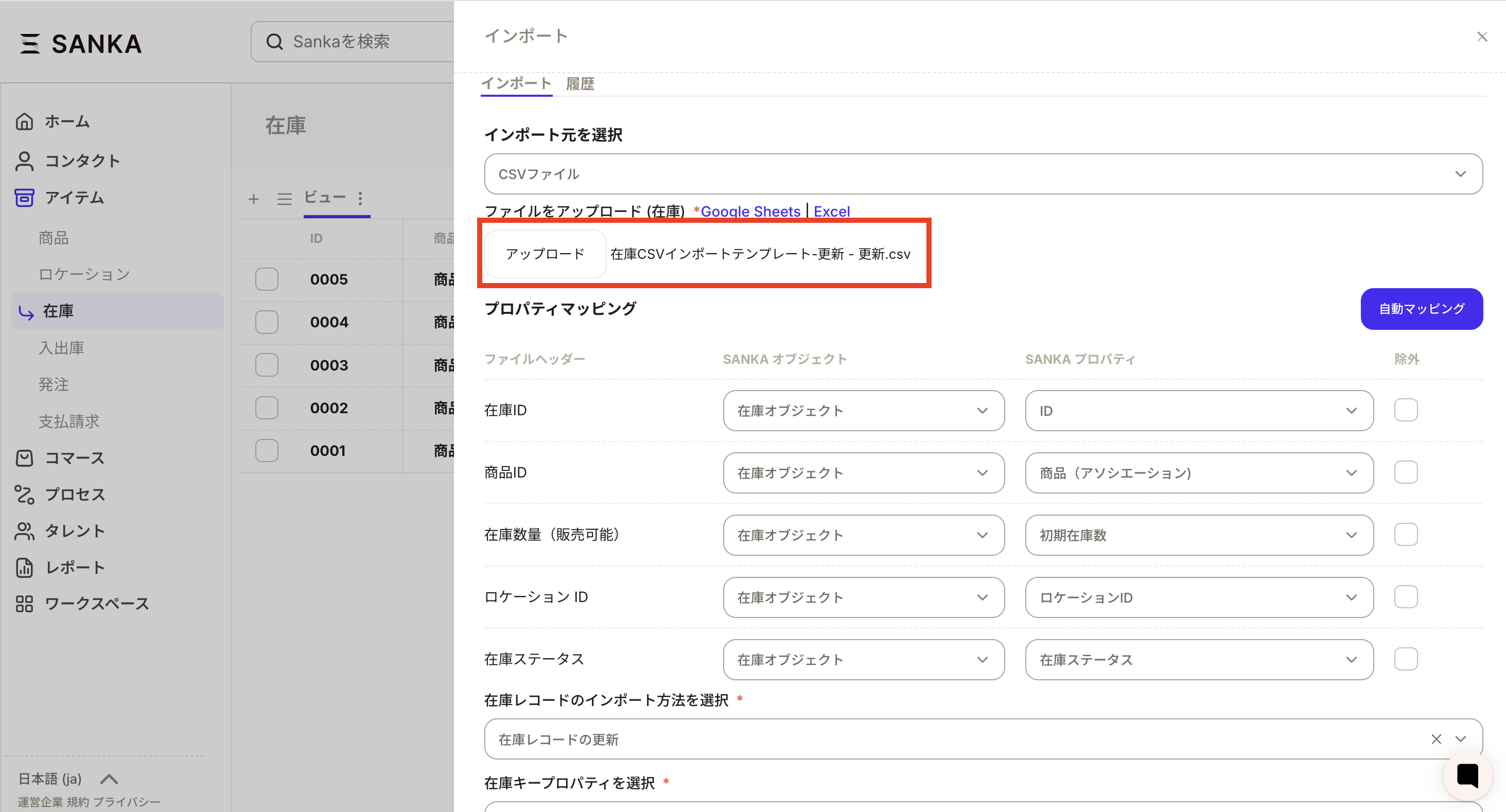Tick exclude checkbox for 在庫ステータス row
The height and width of the screenshot is (812, 1506).
point(1406,659)
